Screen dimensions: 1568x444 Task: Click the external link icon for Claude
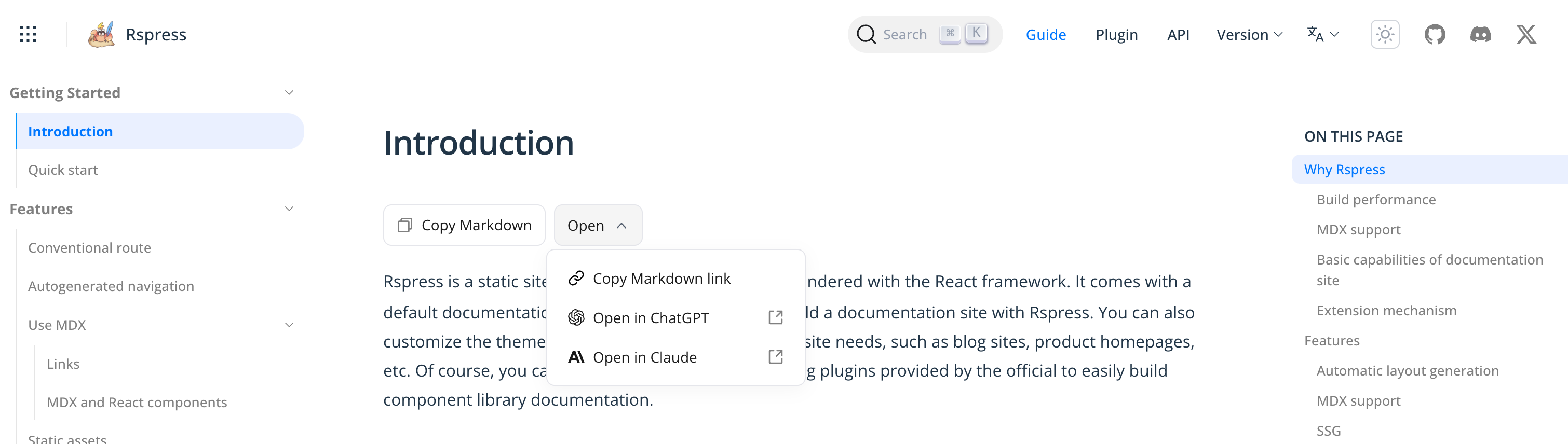pos(776,357)
